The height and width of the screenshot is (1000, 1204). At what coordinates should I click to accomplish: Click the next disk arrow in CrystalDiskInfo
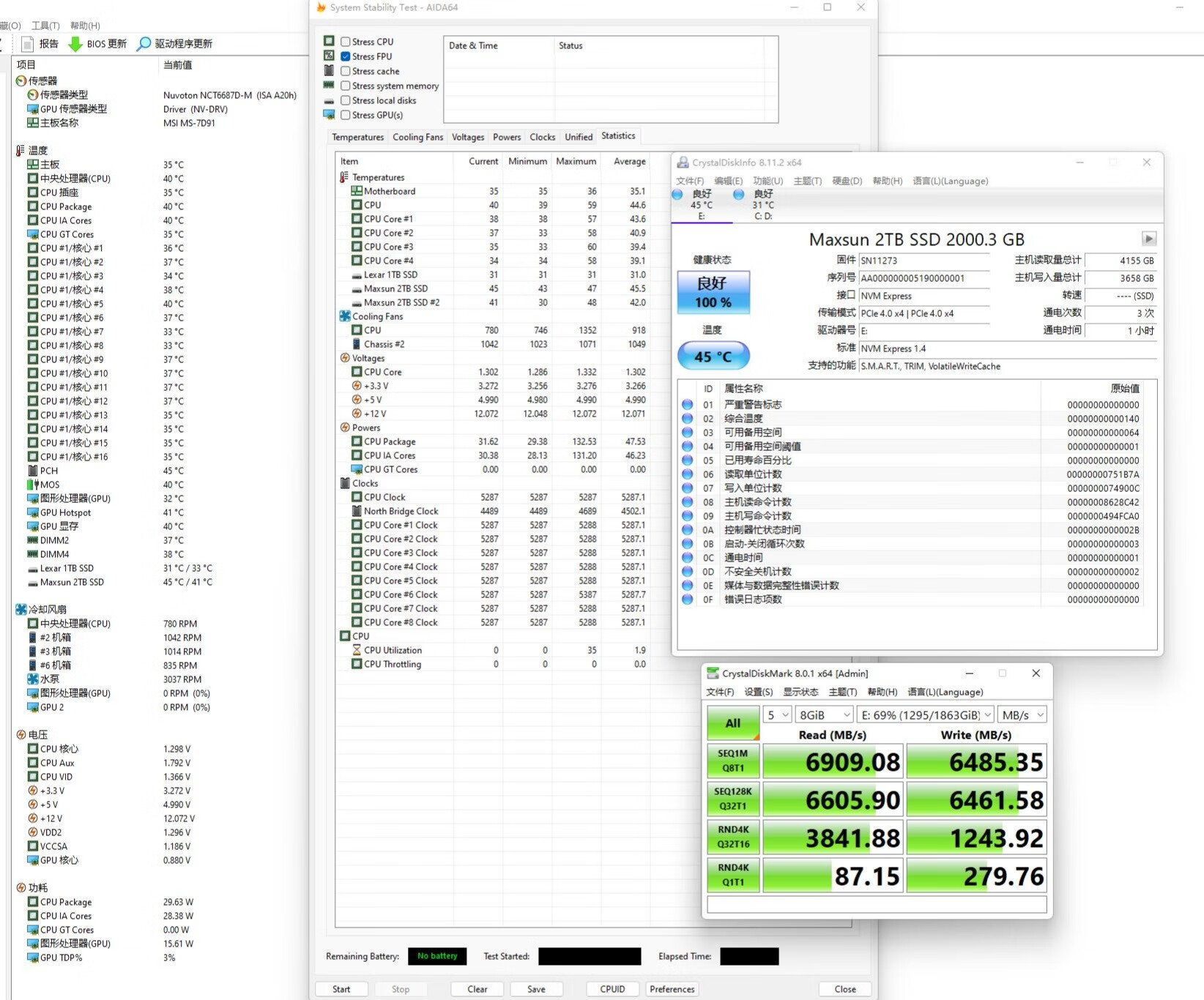pos(1149,239)
